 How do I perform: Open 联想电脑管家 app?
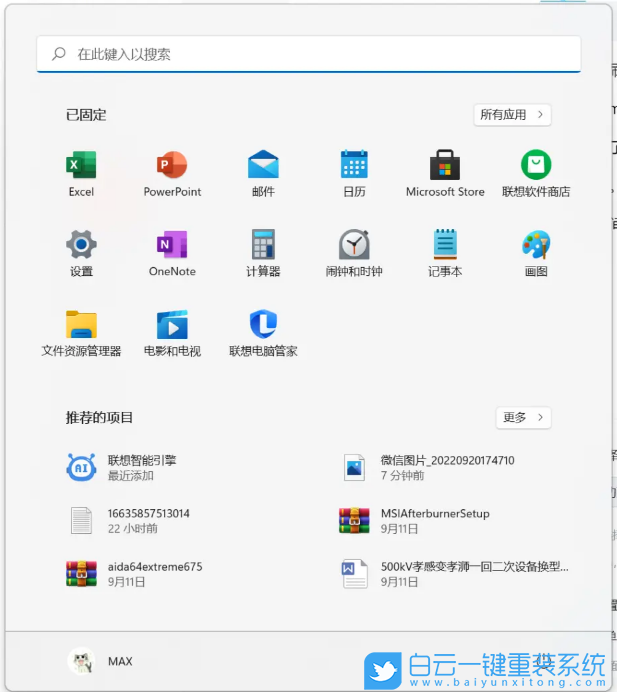coord(263,333)
